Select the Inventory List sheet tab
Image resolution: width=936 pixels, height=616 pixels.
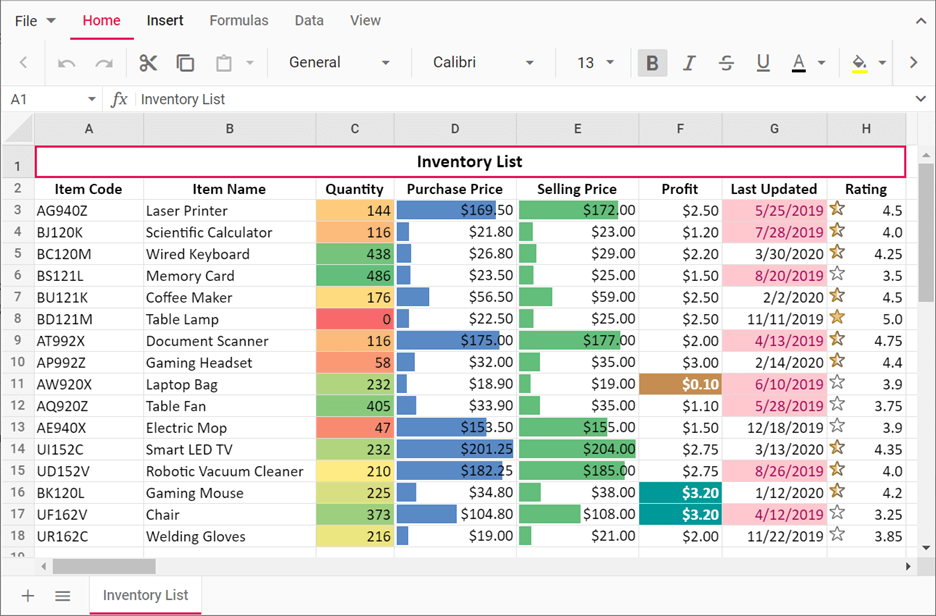pos(144,595)
